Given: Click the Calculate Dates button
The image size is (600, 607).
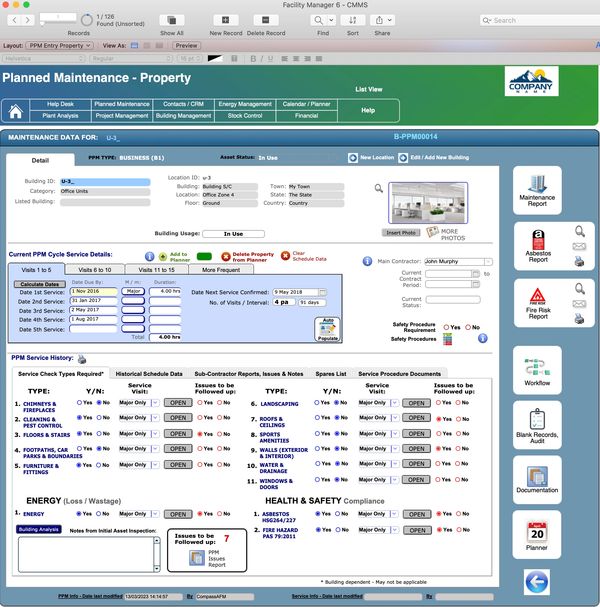Looking at the screenshot, I should tap(36, 282).
